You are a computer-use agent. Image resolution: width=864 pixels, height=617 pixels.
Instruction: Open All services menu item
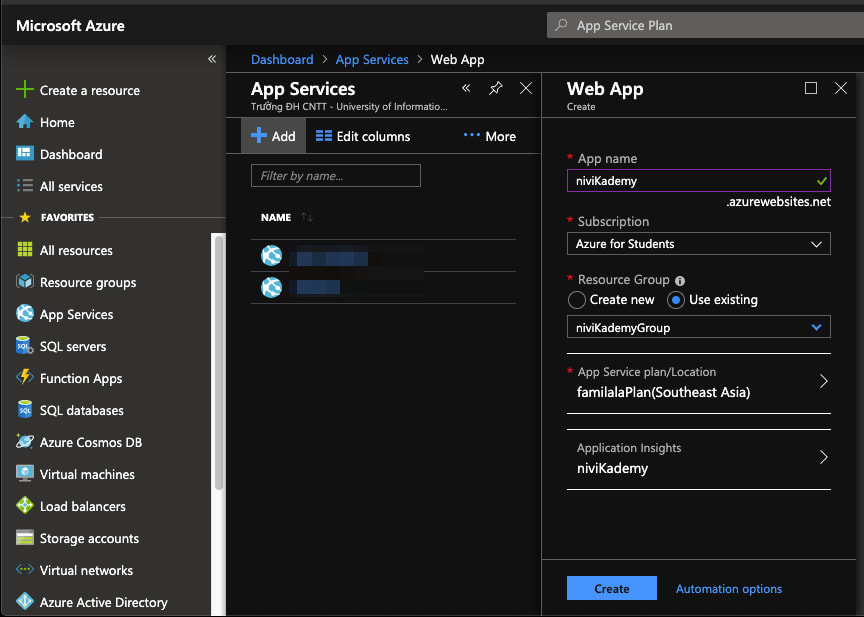pos(71,186)
